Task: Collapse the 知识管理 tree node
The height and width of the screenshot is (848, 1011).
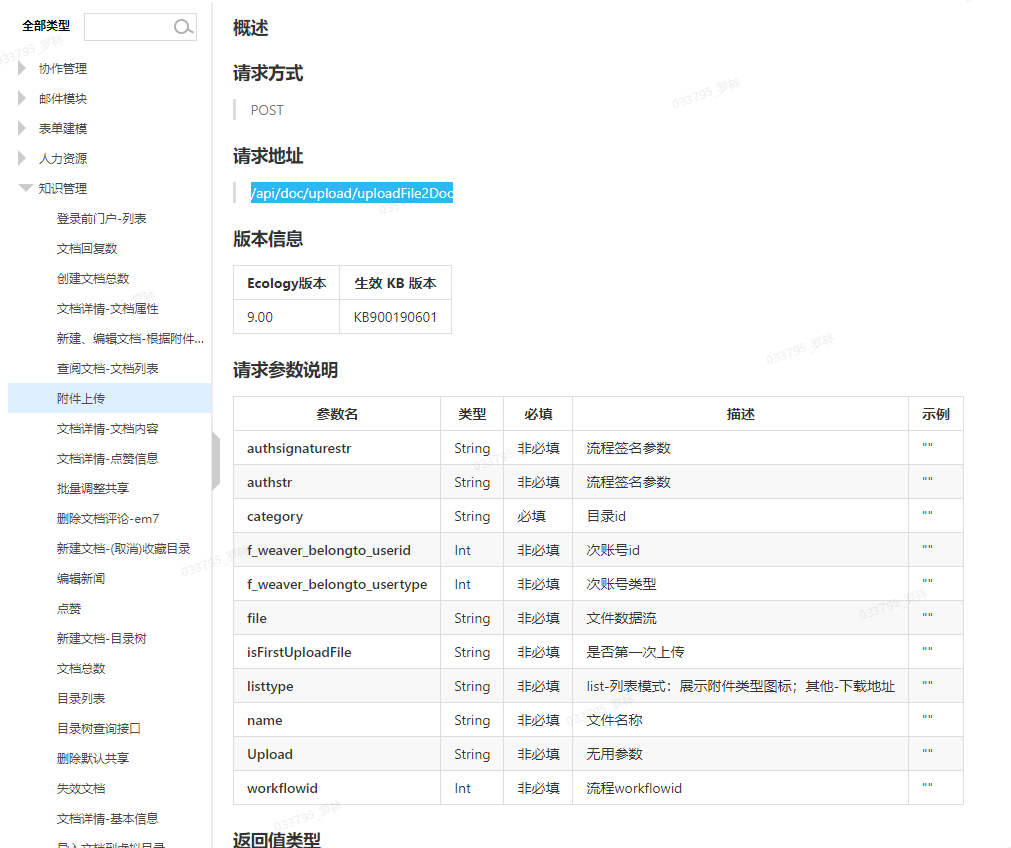Action: pos(24,188)
